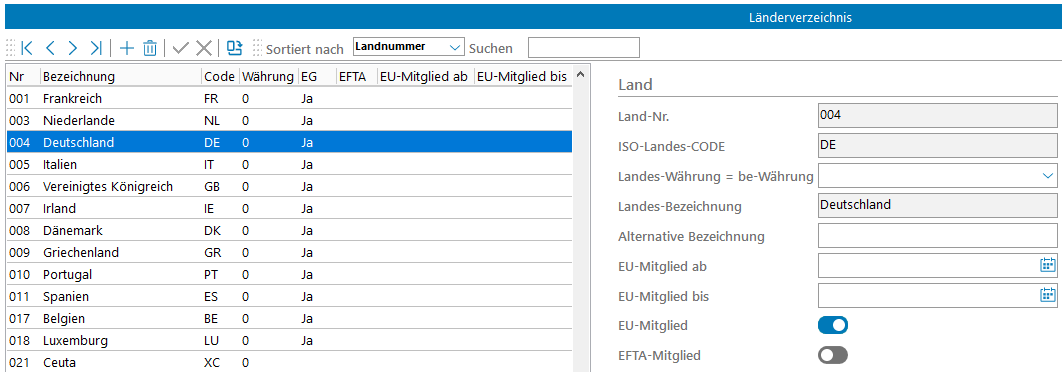Screen dimensions: 1062x372
Task: Confirm changes with the checkmark icon
Action: 181,48
